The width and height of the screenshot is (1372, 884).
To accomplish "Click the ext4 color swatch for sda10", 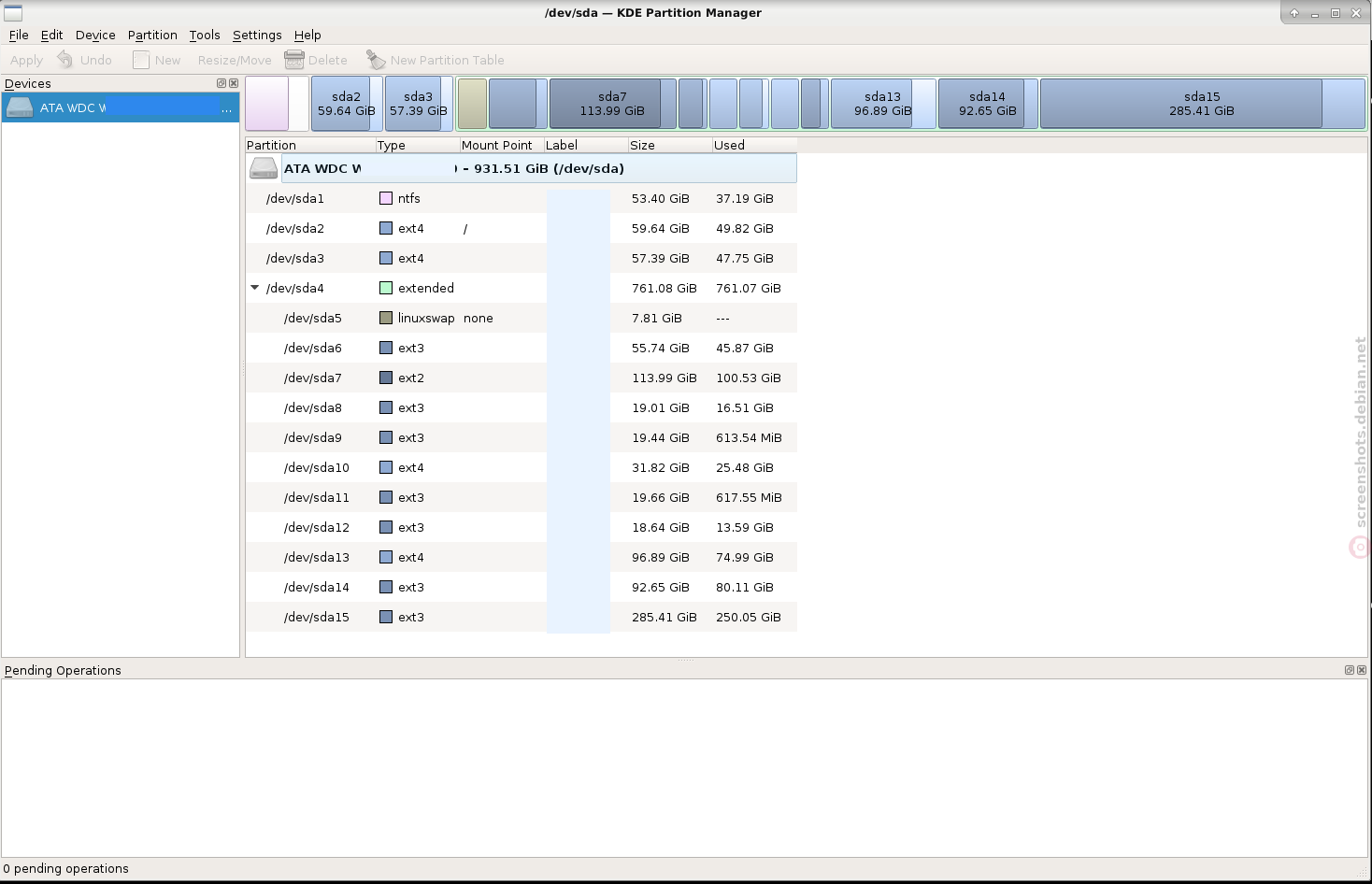I will pyautogui.click(x=386, y=467).
